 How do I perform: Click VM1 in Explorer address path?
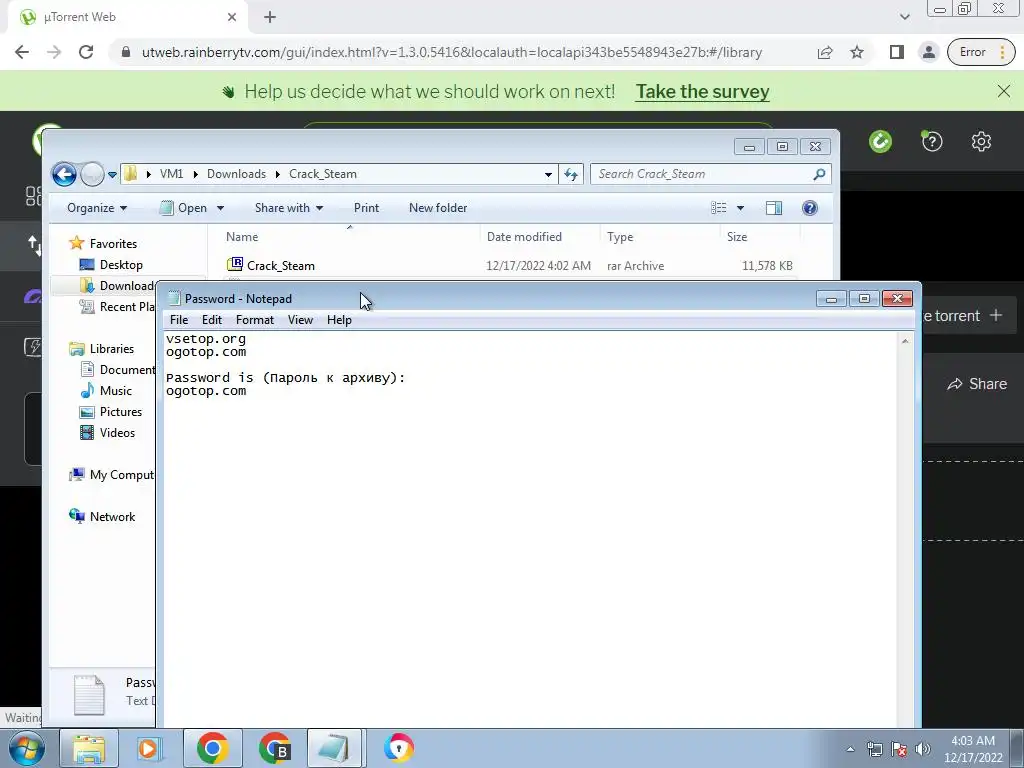171,174
